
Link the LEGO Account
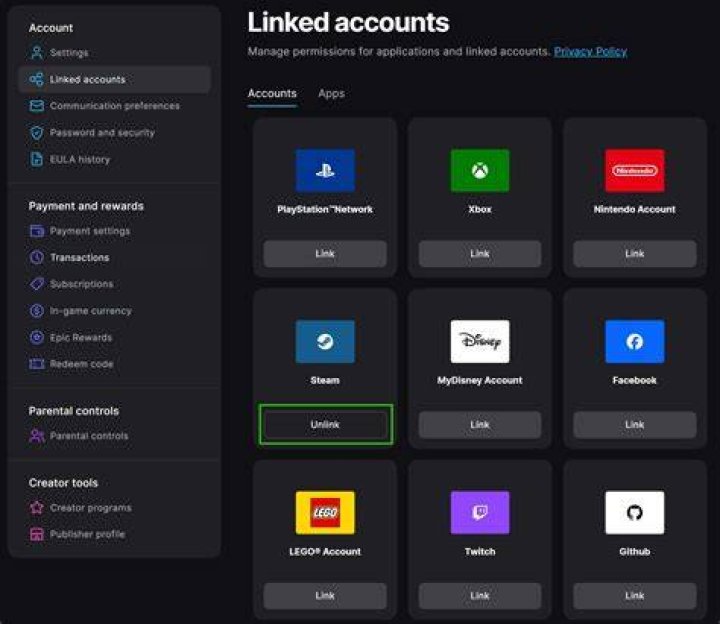click(325, 596)
